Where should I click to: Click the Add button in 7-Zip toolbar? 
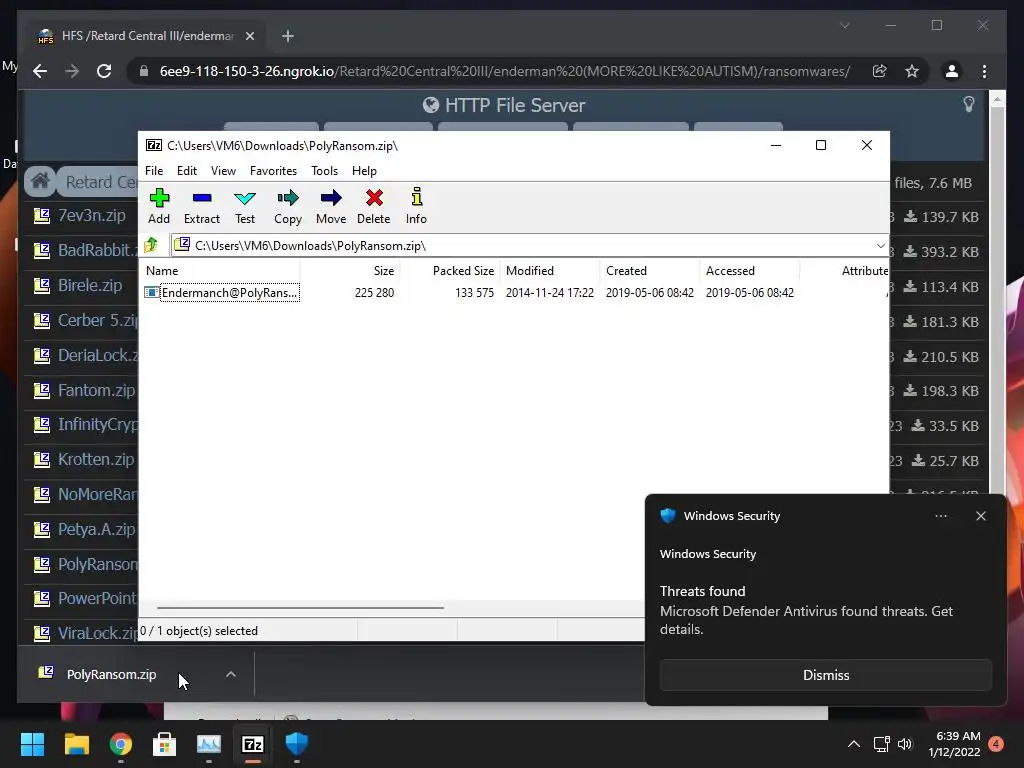[159, 206]
